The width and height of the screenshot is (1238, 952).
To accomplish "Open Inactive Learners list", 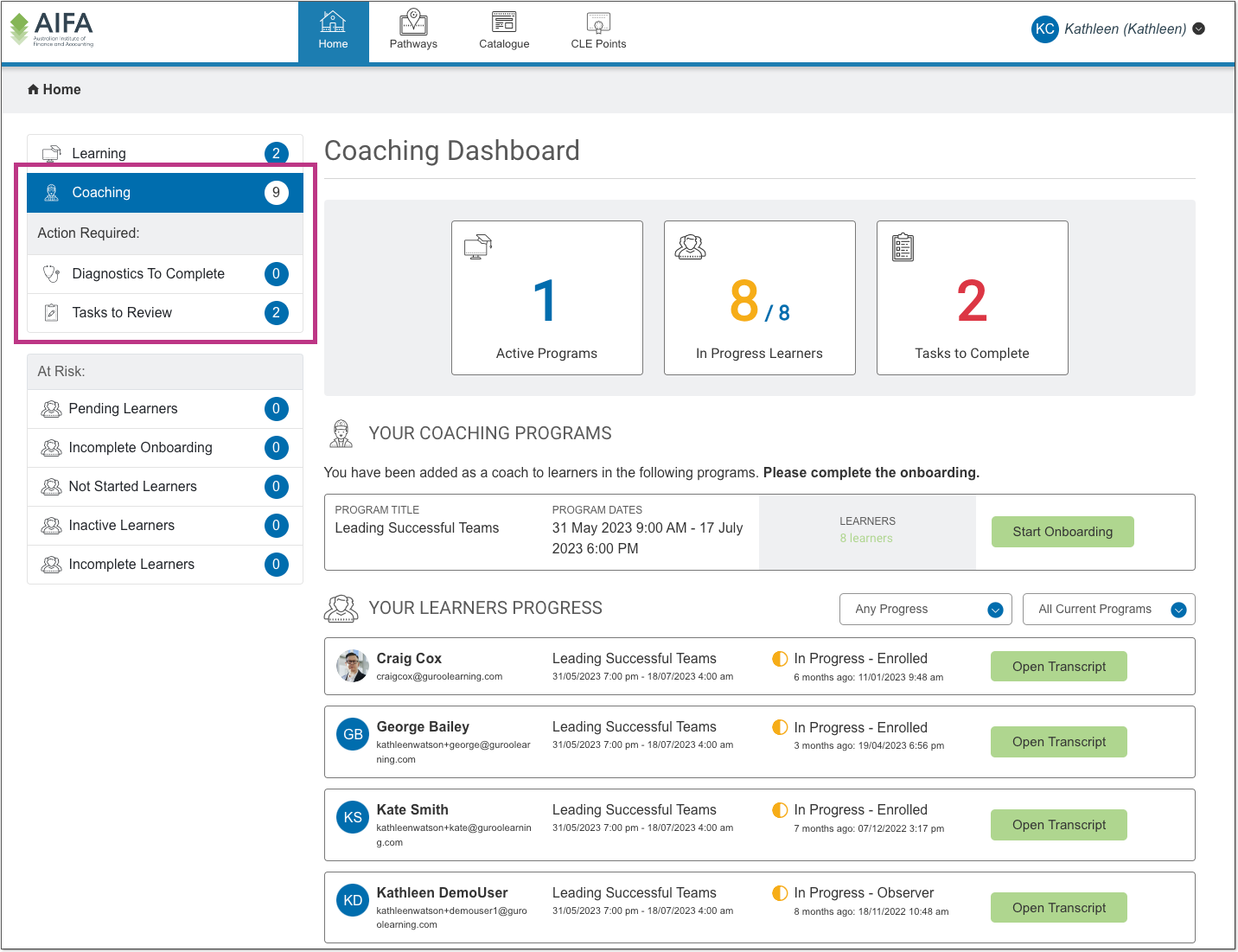I will coord(165,525).
